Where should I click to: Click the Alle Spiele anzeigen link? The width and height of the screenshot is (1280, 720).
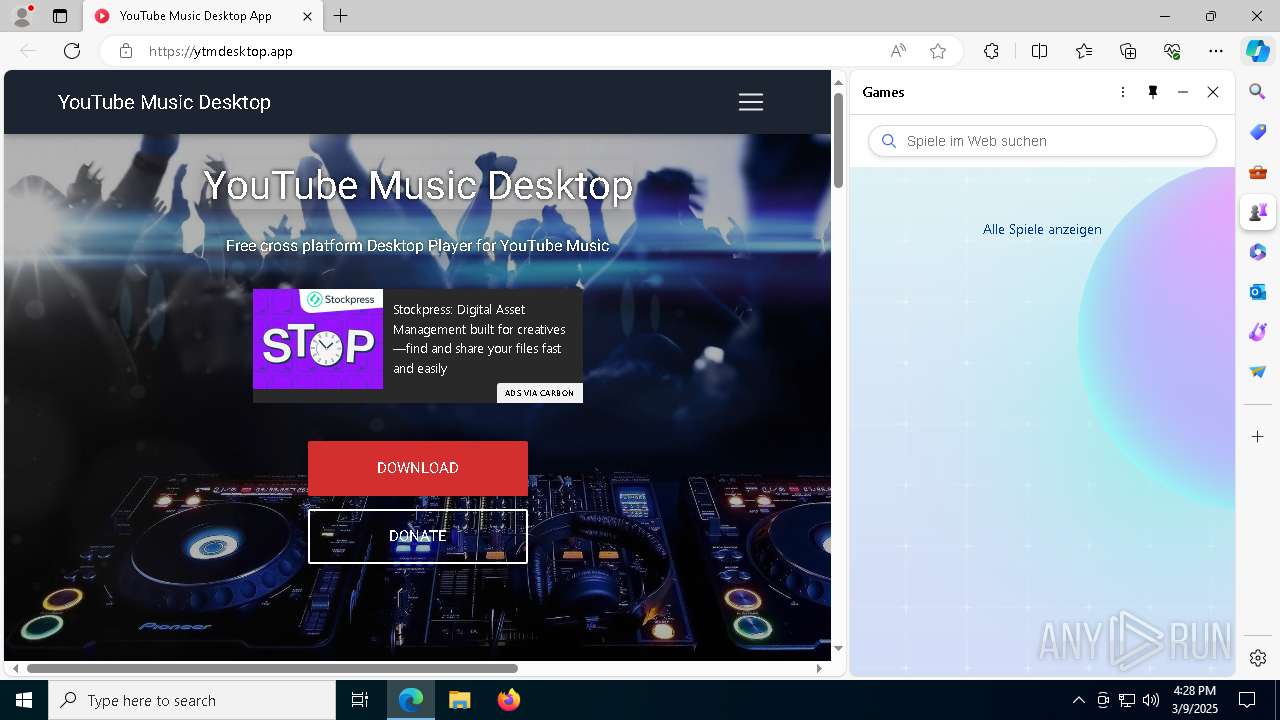pyautogui.click(x=1042, y=229)
